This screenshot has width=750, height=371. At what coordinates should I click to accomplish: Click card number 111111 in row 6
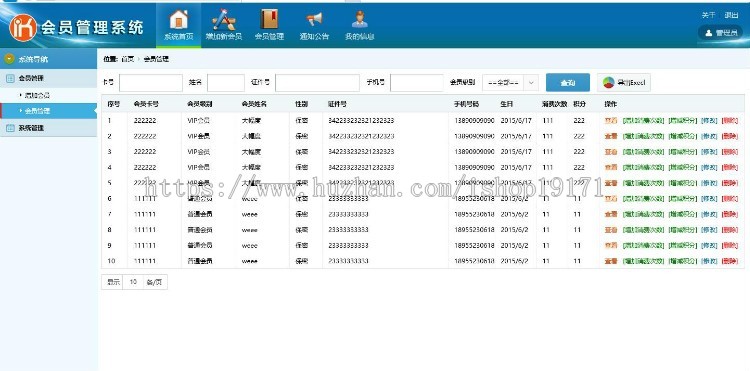[145, 198]
